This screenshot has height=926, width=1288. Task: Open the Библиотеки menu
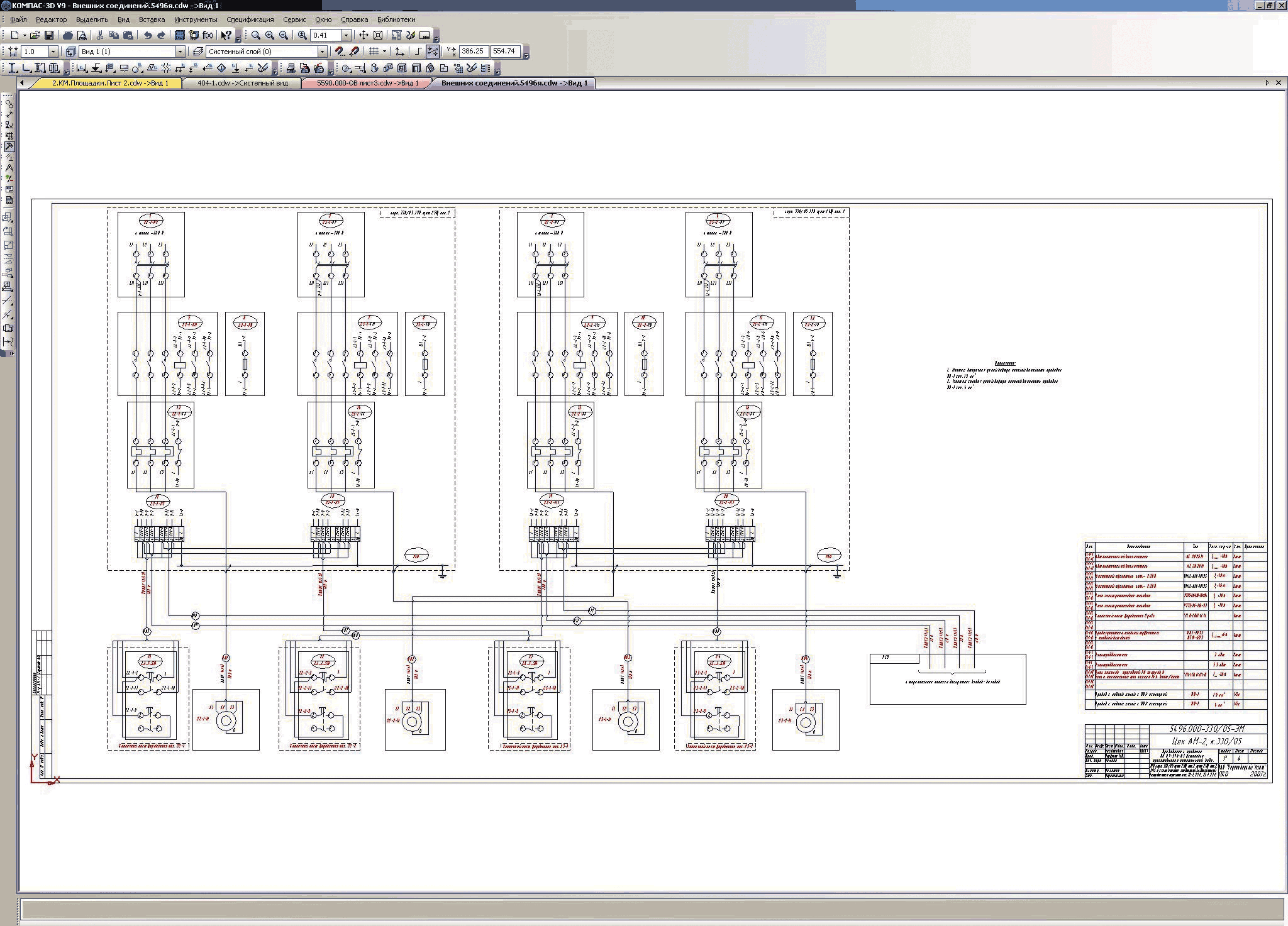(x=396, y=19)
